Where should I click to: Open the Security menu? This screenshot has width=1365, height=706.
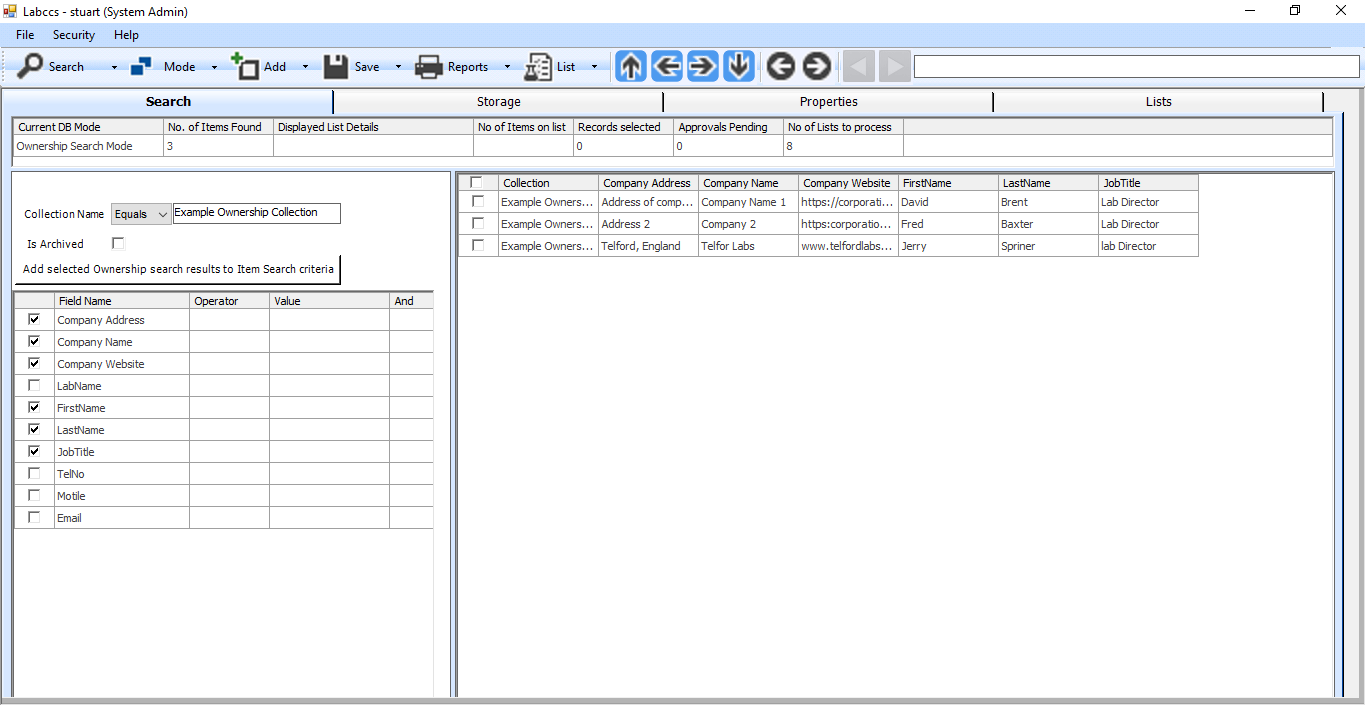click(74, 35)
